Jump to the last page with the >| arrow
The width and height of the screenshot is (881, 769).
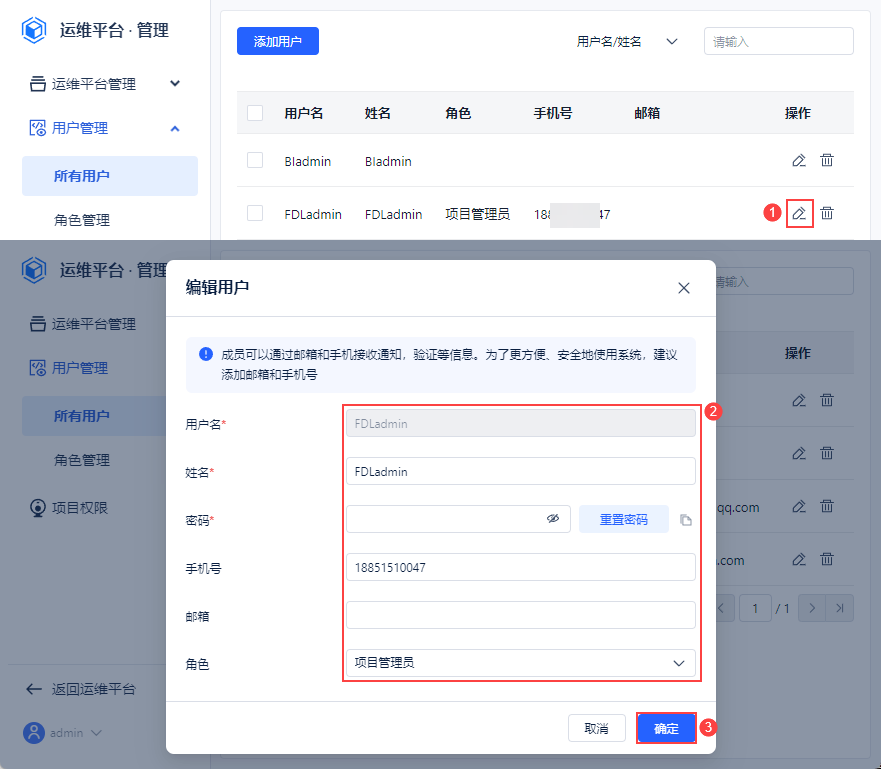(840, 608)
